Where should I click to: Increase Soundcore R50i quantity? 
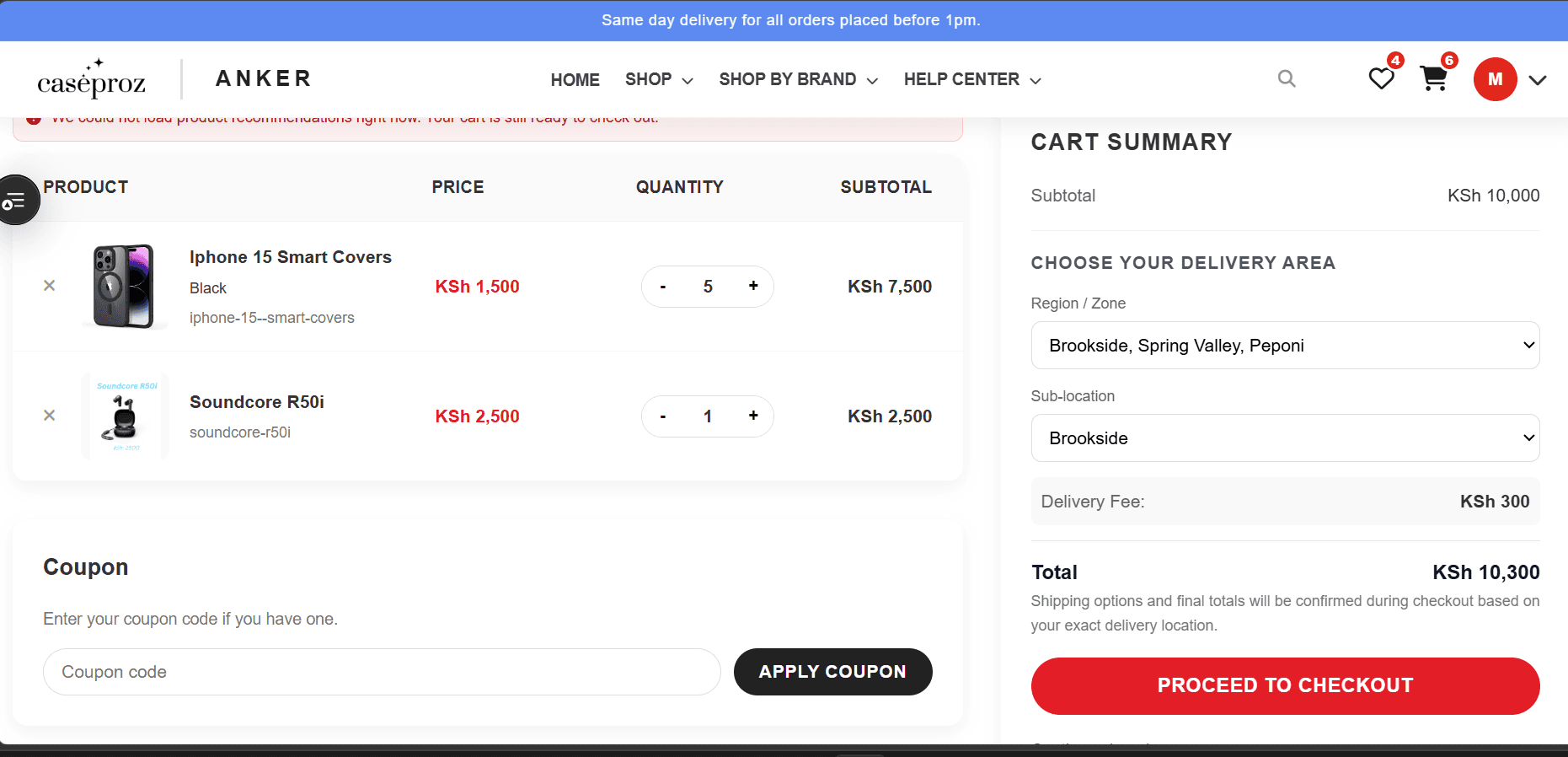[x=753, y=416]
